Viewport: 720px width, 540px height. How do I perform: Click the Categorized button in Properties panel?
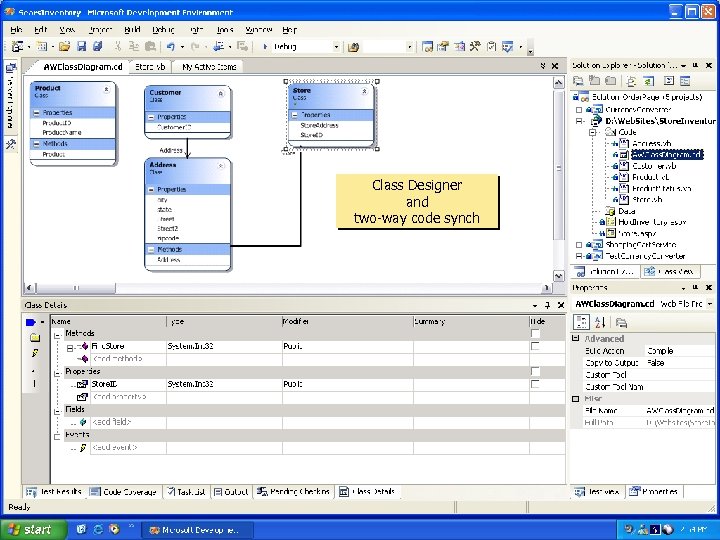point(581,322)
